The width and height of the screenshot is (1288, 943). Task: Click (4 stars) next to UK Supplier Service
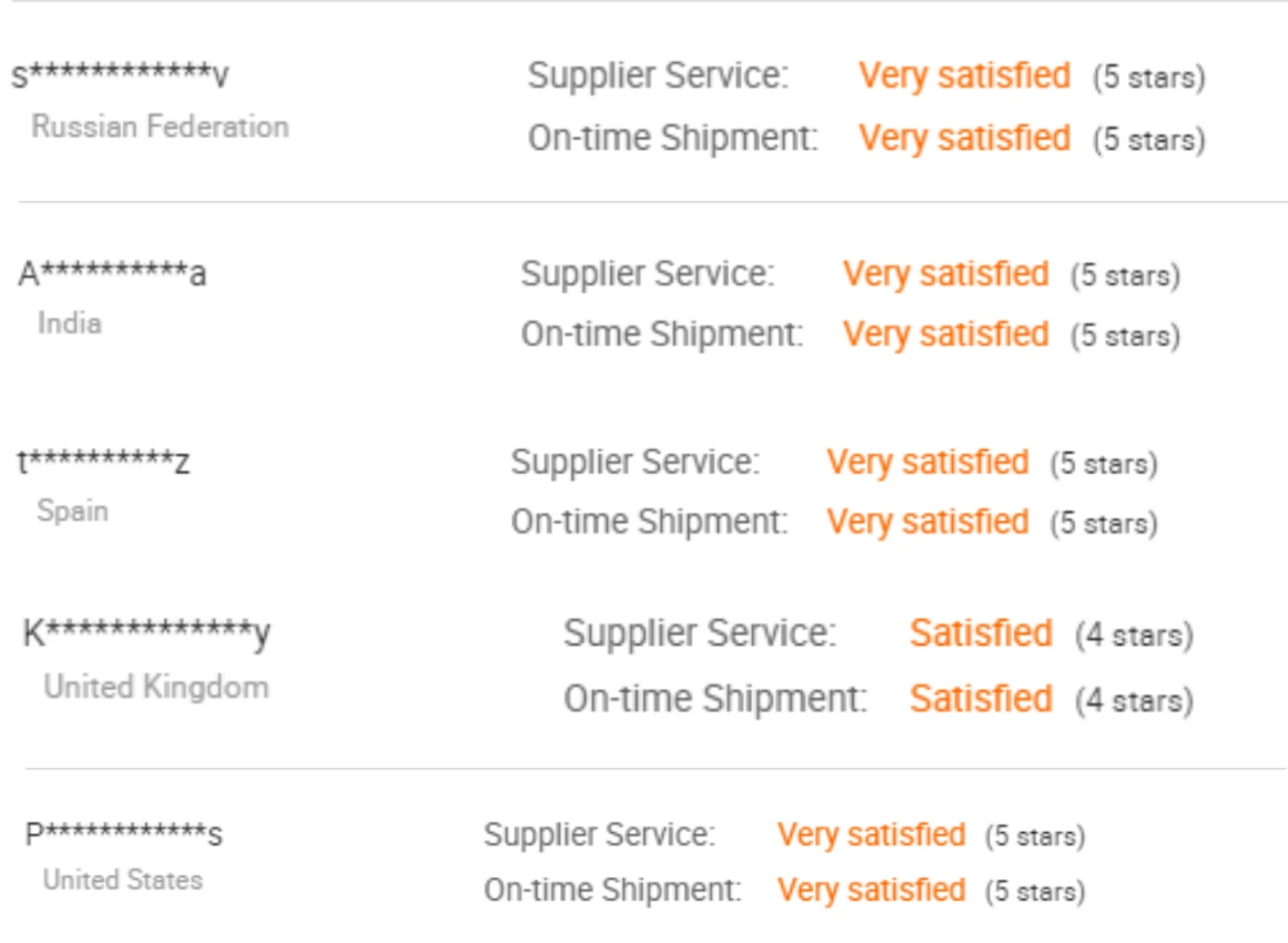1133,636
